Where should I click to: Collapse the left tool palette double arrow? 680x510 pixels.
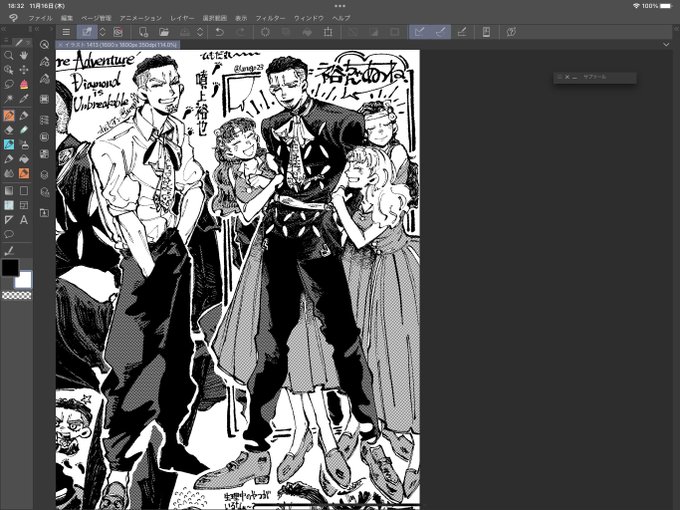3,29
